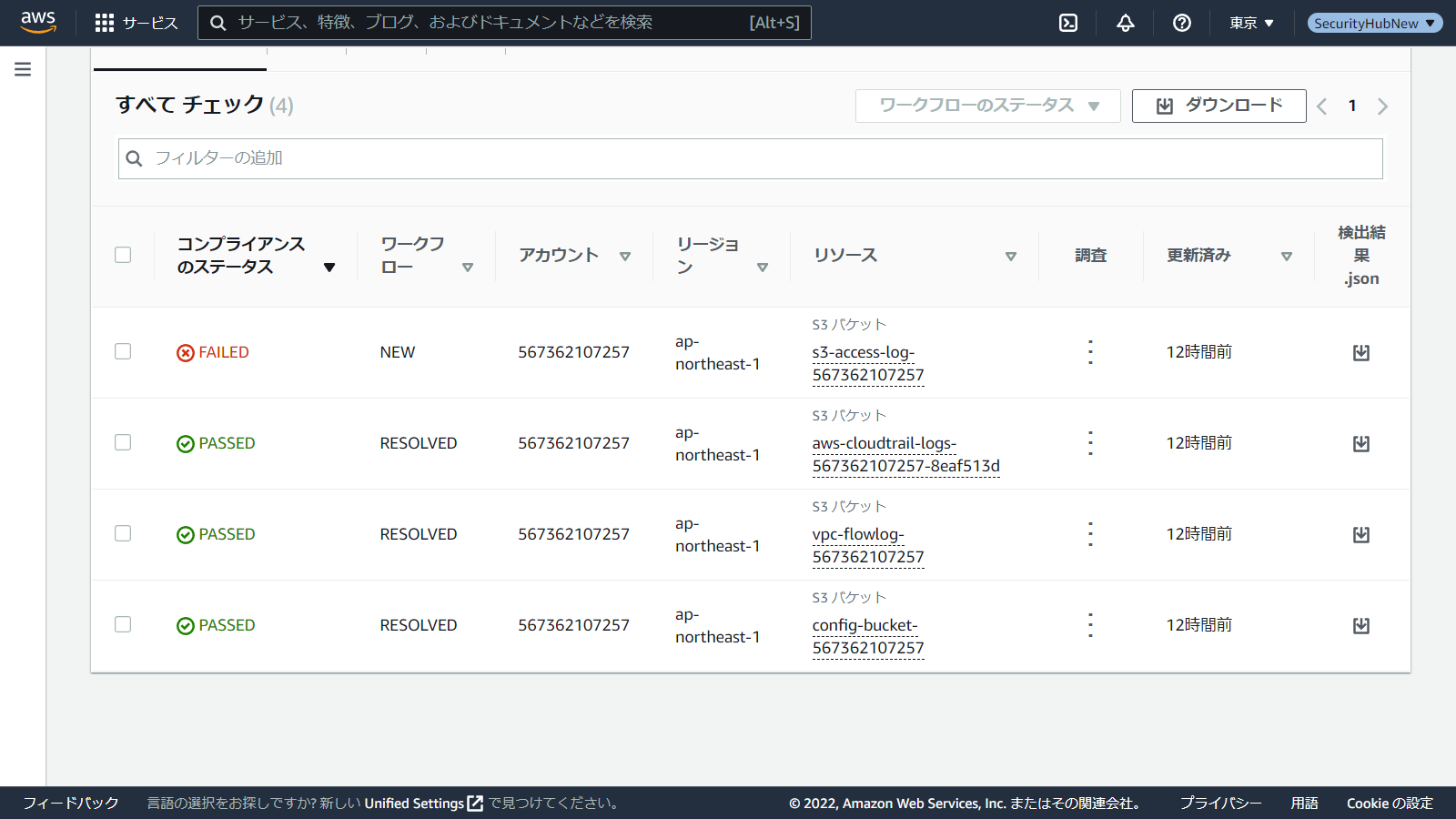The height and width of the screenshot is (819, 1456).
Task: Open the SecurityHubNew account menu
Action: (1374, 23)
